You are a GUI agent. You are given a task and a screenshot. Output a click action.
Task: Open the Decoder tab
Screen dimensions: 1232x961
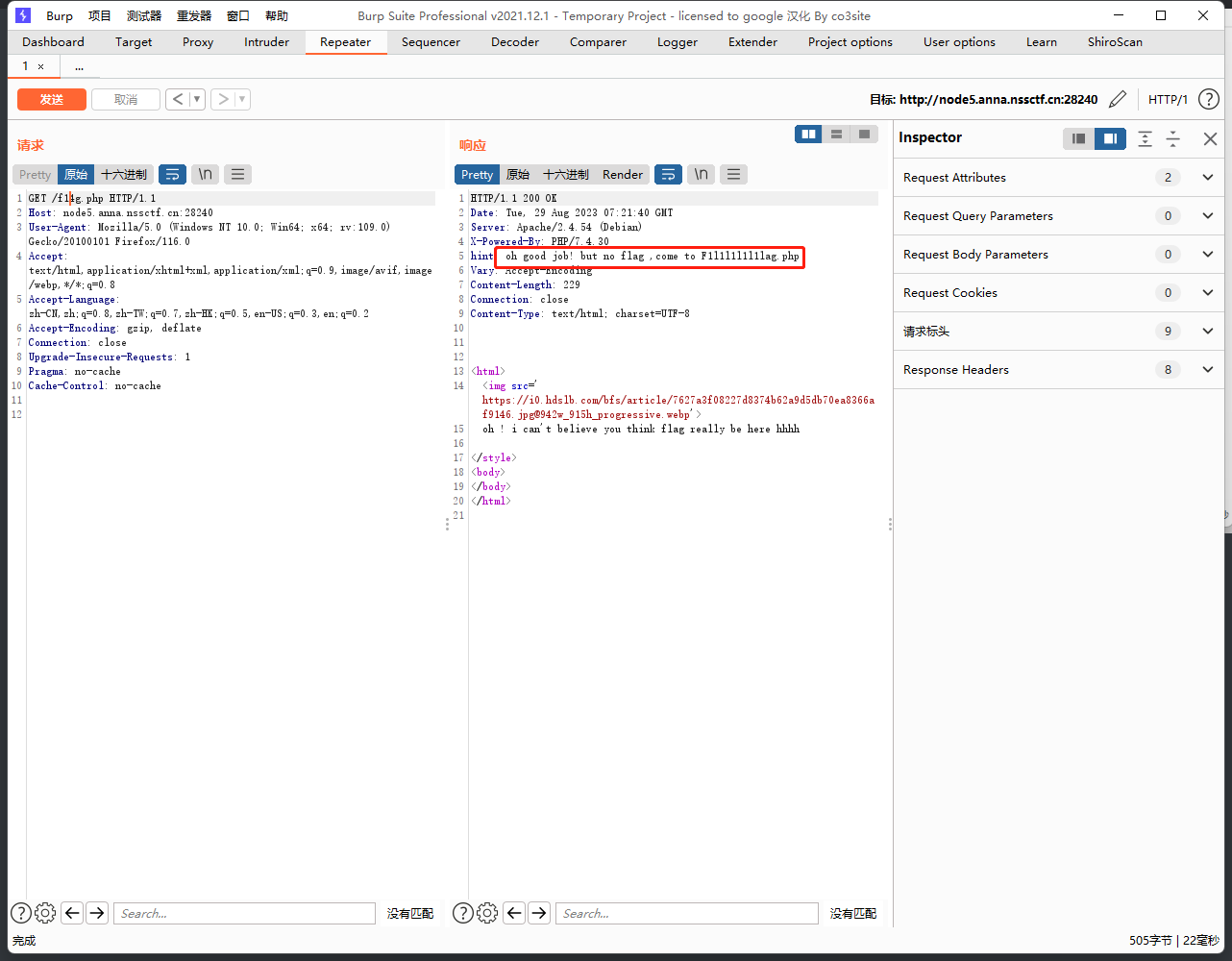515,42
